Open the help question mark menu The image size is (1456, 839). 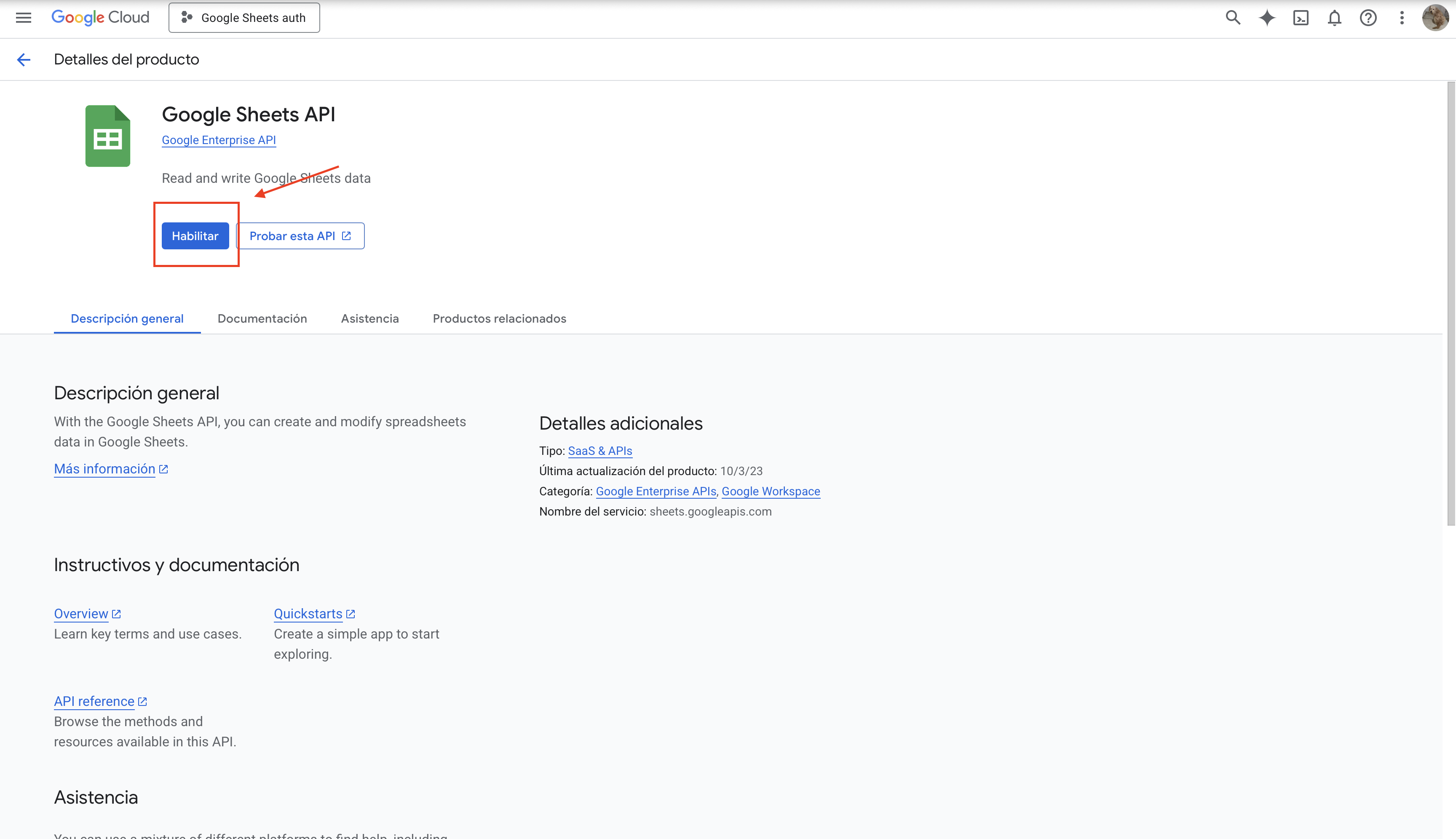[x=1368, y=18]
